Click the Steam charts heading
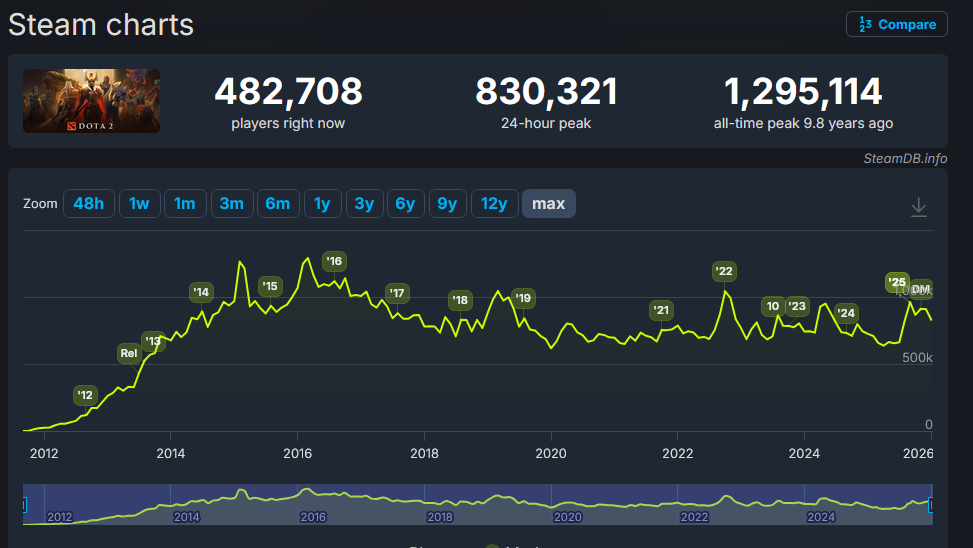 click(101, 25)
